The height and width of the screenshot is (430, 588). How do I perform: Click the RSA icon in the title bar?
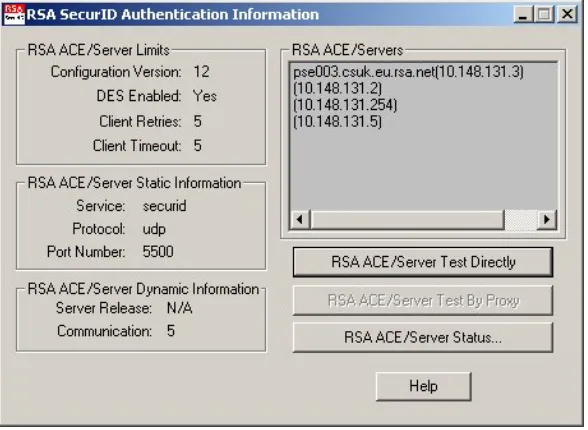[x=14, y=14]
